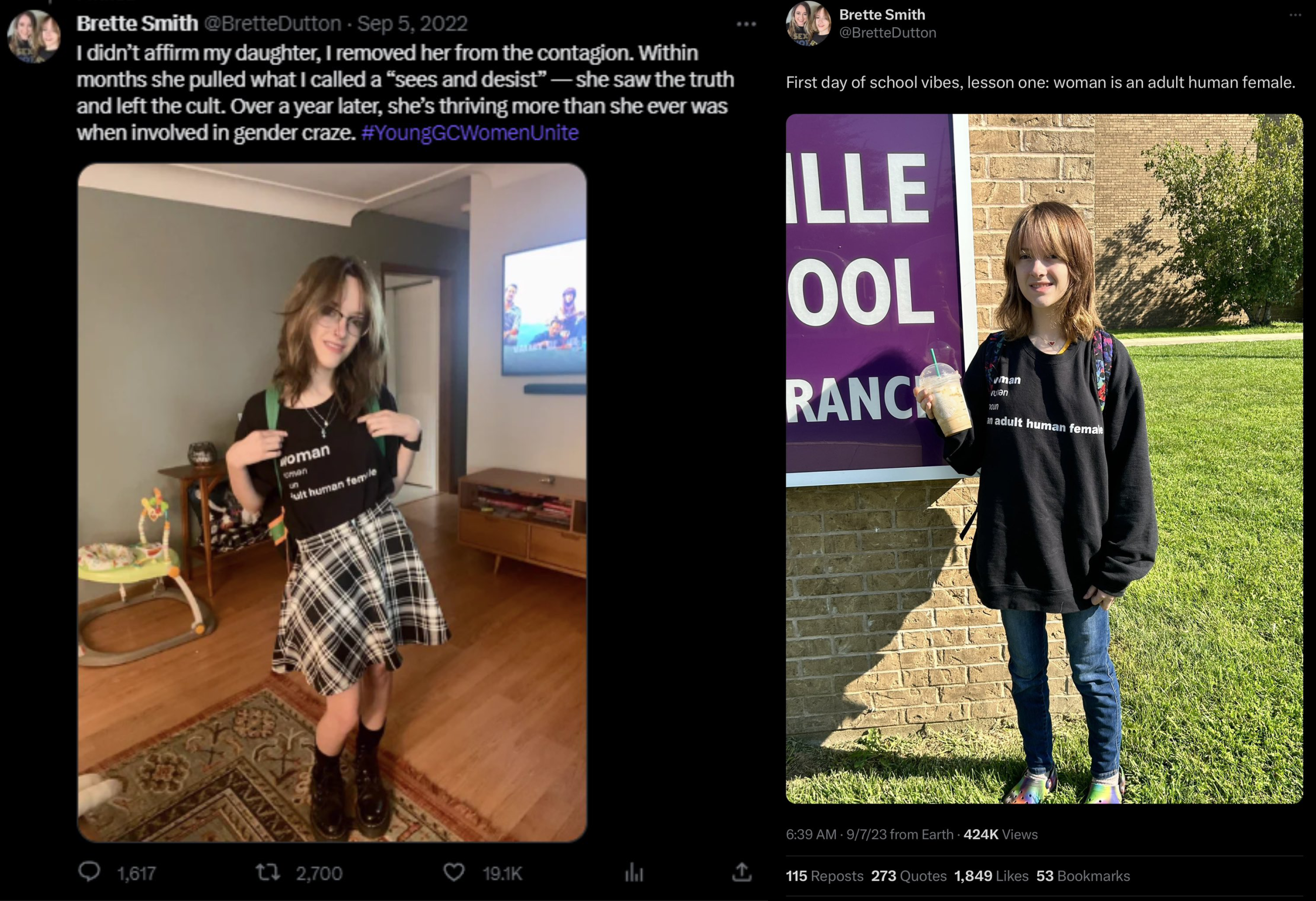Click the Sep 5, 2022 tweet date
This screenshot has height=901, width=1316.
(x=412, y=23)
